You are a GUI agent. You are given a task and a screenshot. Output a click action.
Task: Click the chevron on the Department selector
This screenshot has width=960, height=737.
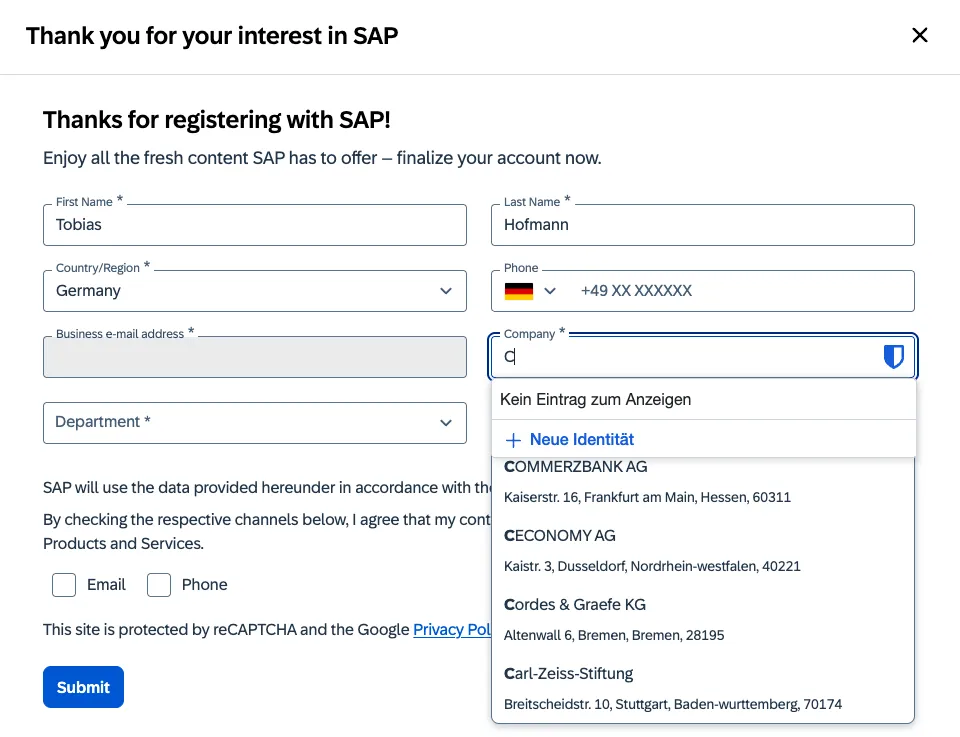pyautogui.click(x=446, y=422)
